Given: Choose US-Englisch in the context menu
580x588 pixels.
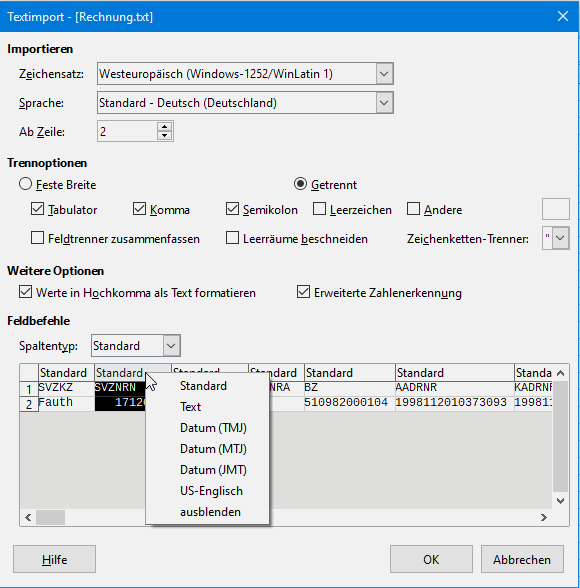Looking at the screenshot, I should [207, 491].
